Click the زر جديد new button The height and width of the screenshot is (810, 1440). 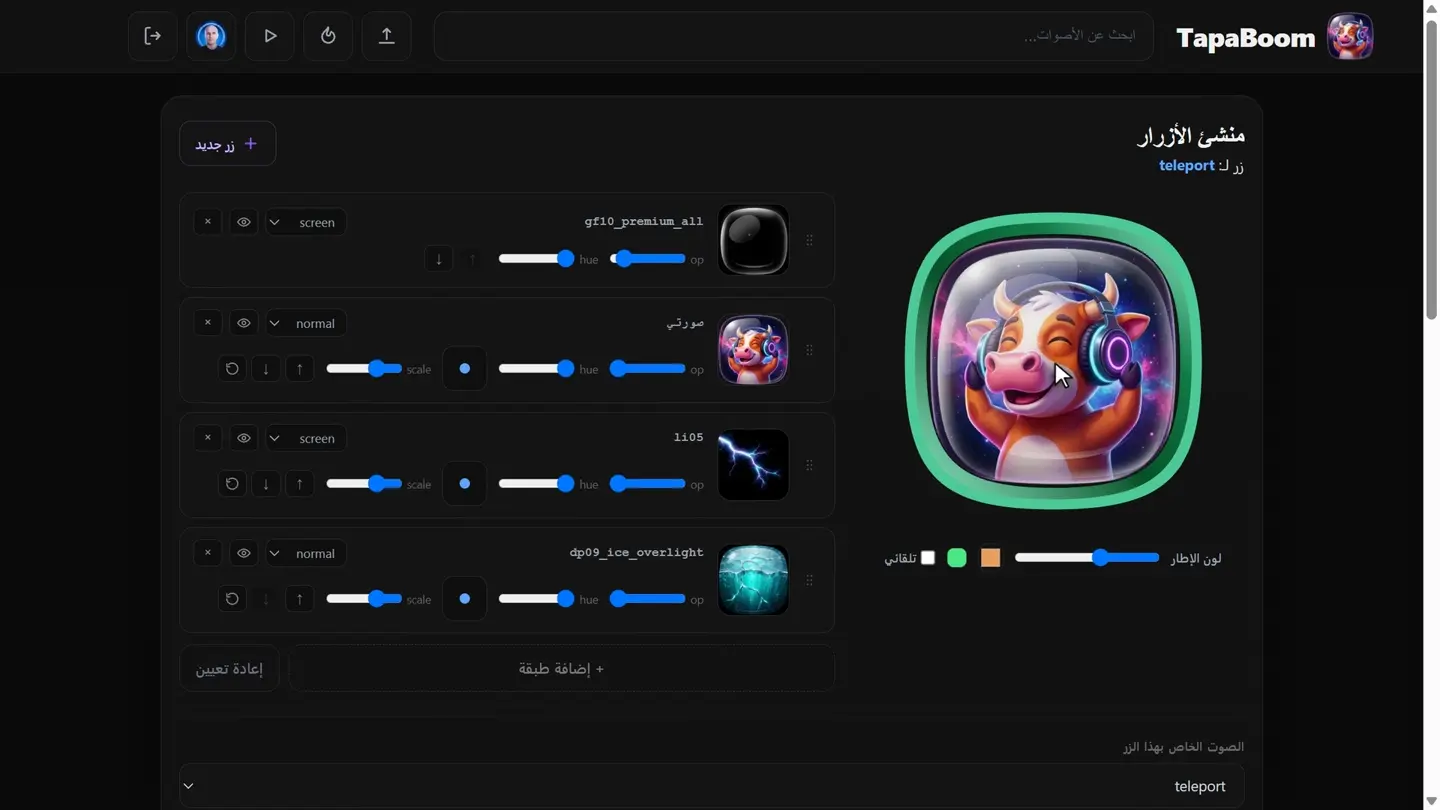tap(227, 144)
